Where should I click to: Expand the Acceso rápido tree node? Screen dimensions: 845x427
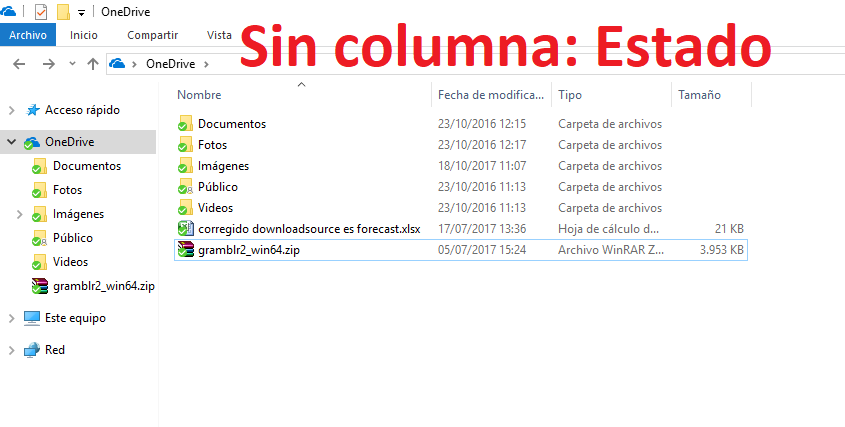click(11, 111)
